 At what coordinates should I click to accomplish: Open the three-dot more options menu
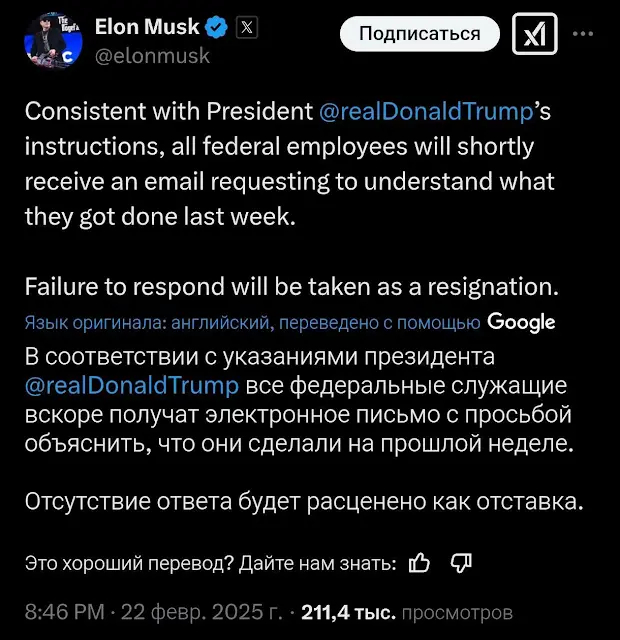[583, 34]
